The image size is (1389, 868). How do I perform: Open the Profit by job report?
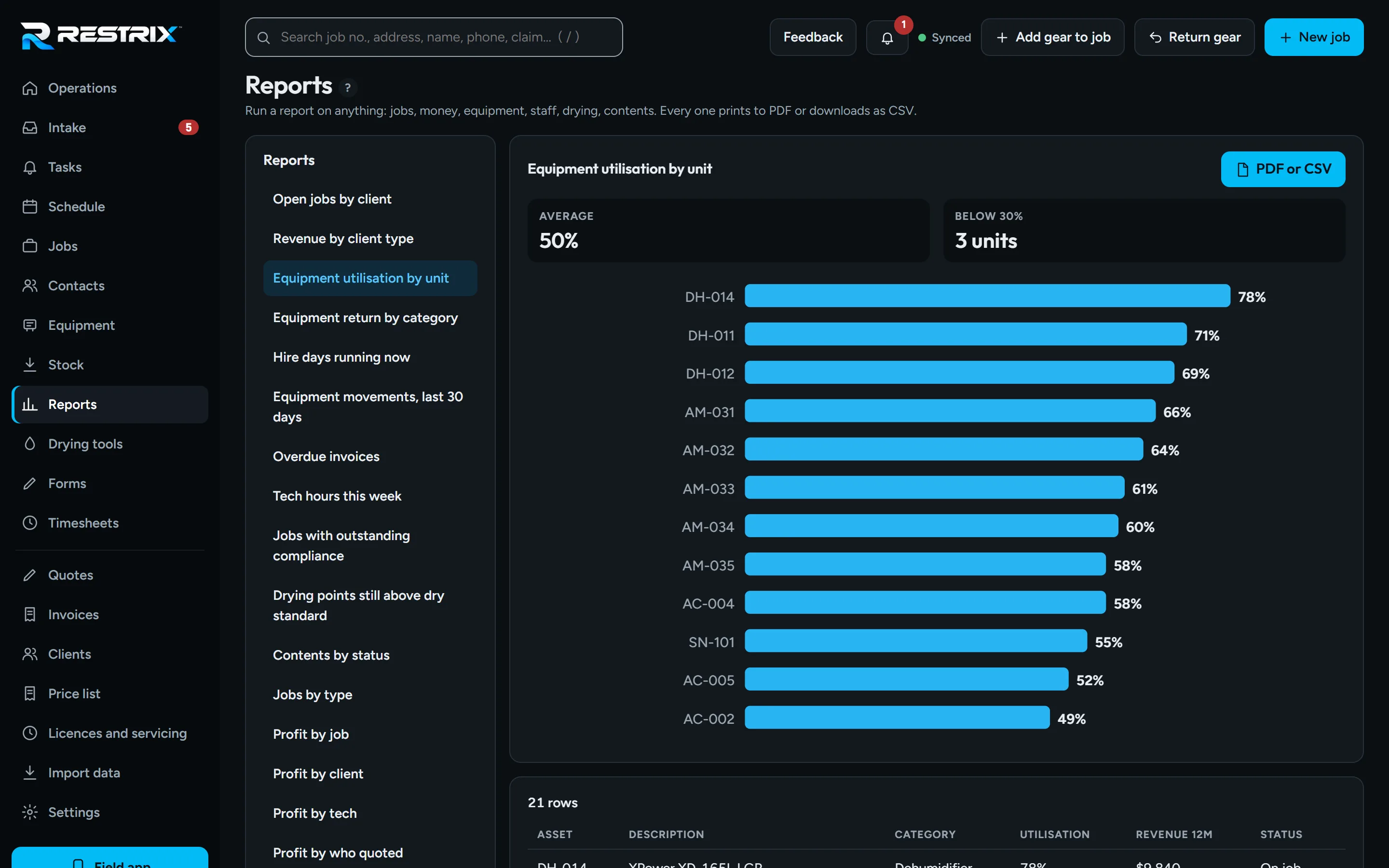369,734
